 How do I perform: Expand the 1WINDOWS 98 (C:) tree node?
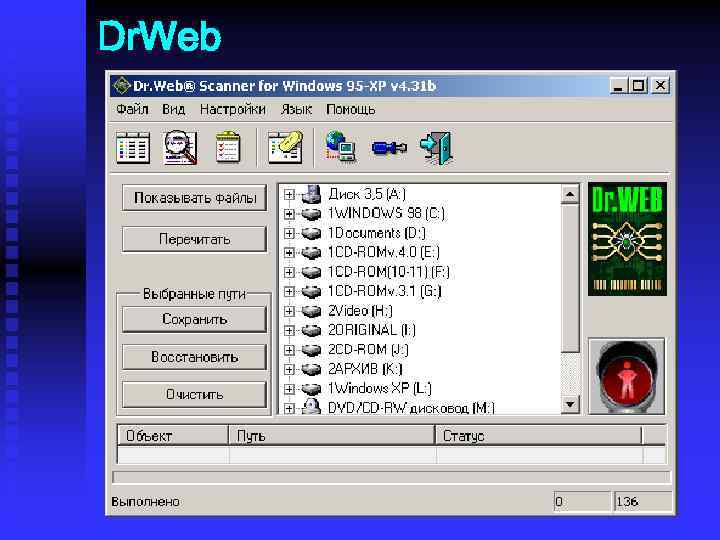coord(289,214)
